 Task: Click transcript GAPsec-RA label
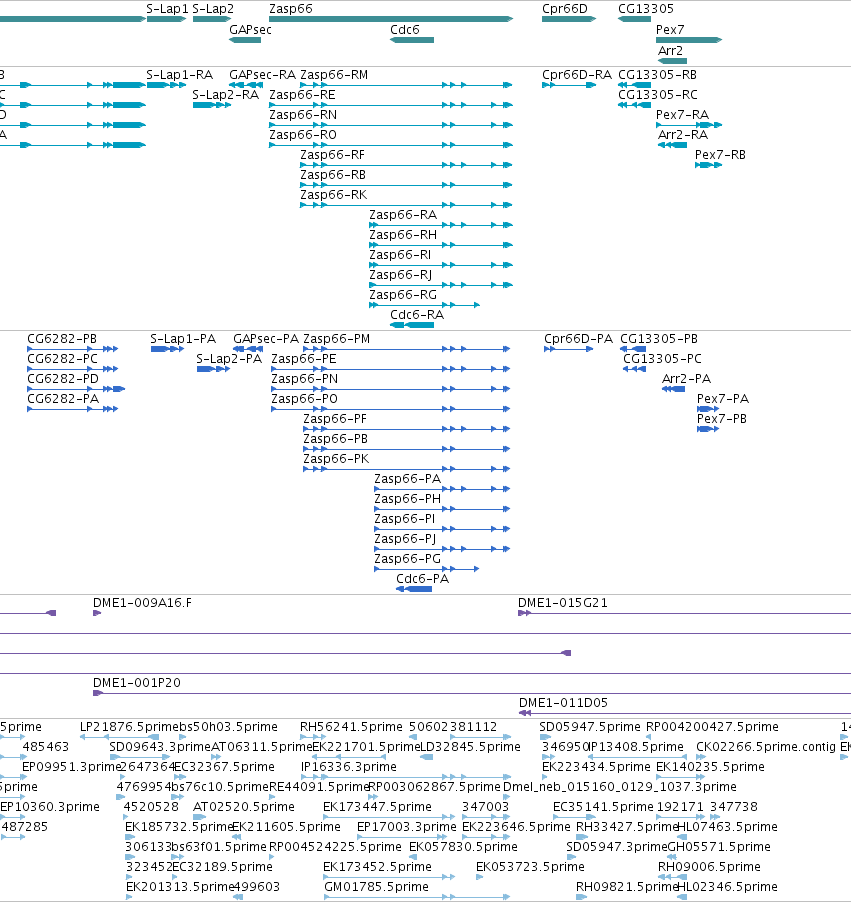coord(262,75)
